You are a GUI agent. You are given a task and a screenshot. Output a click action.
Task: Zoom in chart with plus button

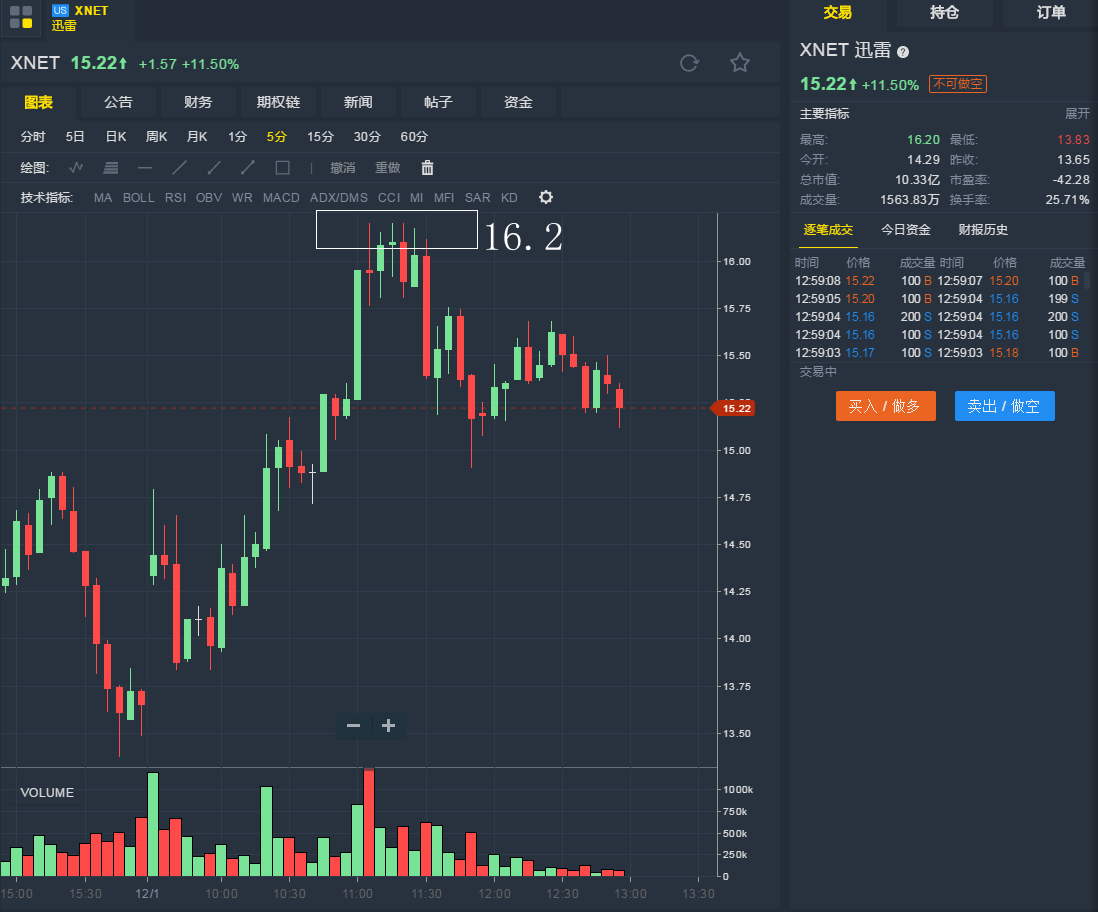click(389, 726)
